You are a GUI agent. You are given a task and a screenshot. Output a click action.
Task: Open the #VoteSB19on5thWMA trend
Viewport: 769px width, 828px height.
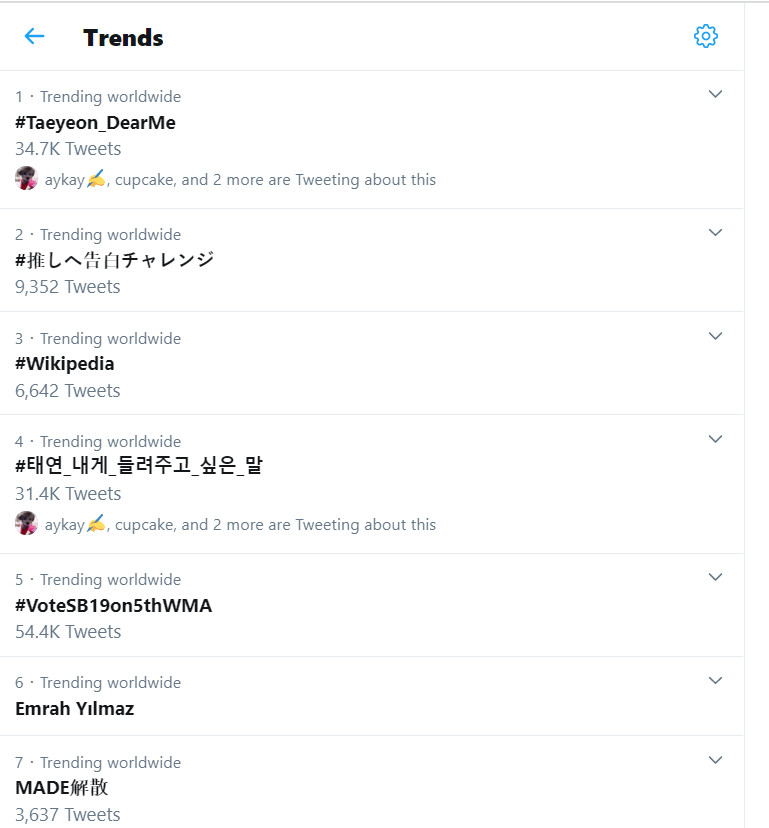[114, 606]
